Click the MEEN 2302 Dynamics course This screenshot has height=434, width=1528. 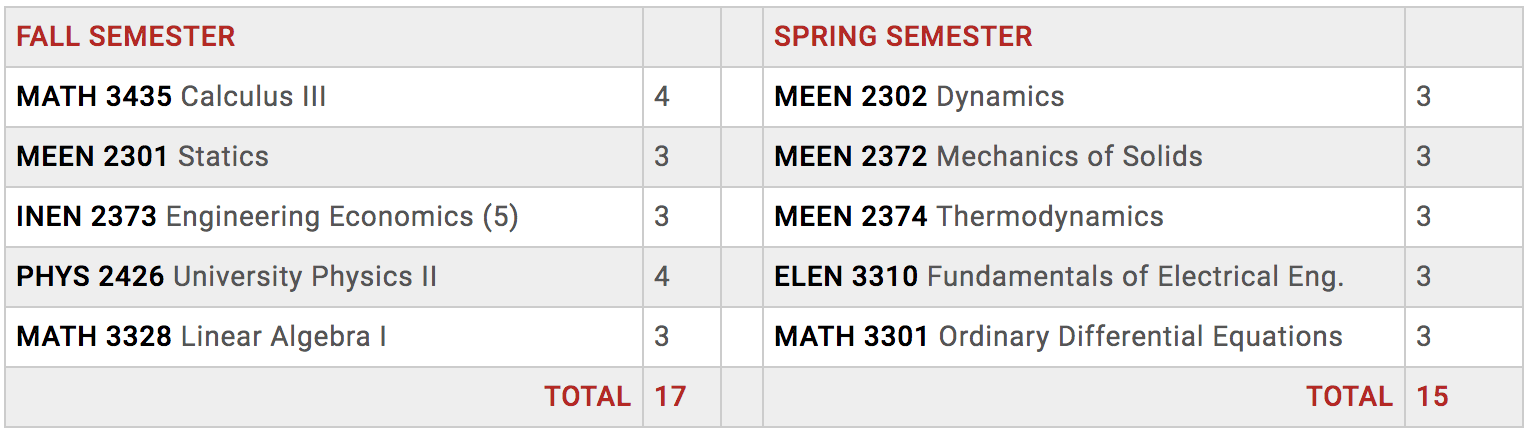pyautogui.click(x=919, y=97)
